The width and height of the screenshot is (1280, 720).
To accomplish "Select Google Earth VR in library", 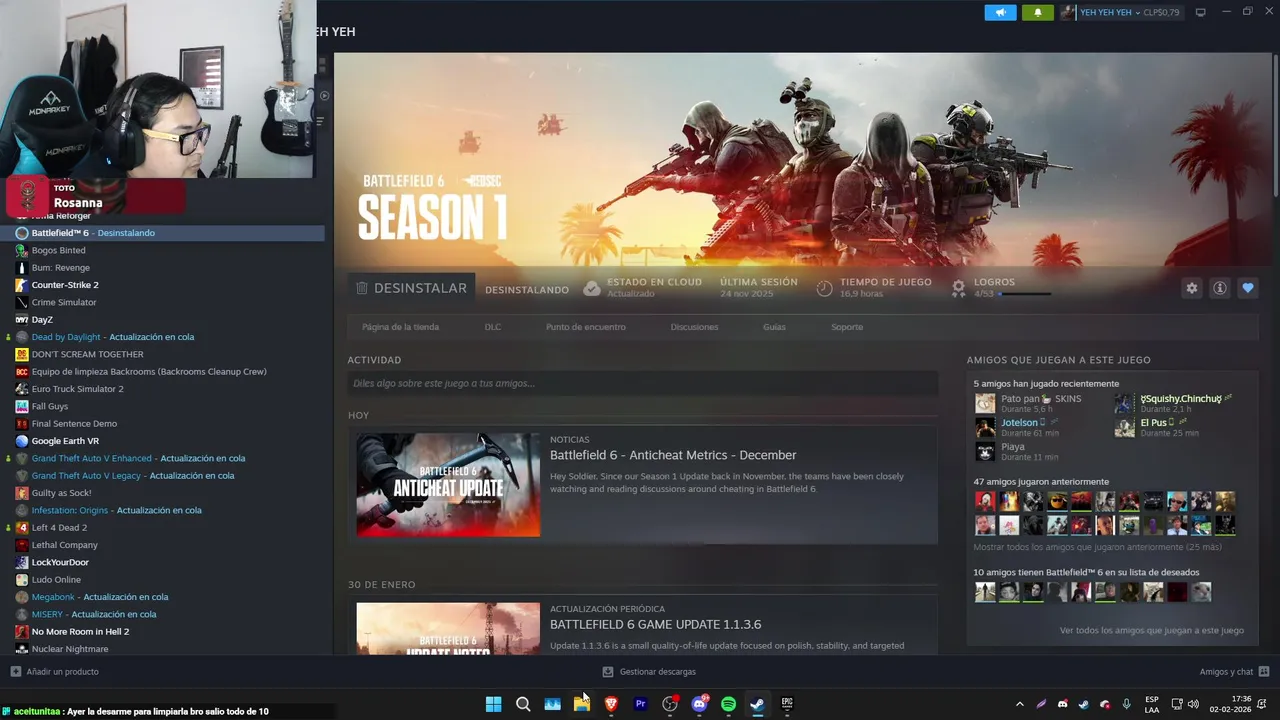I will coord(162,441).
